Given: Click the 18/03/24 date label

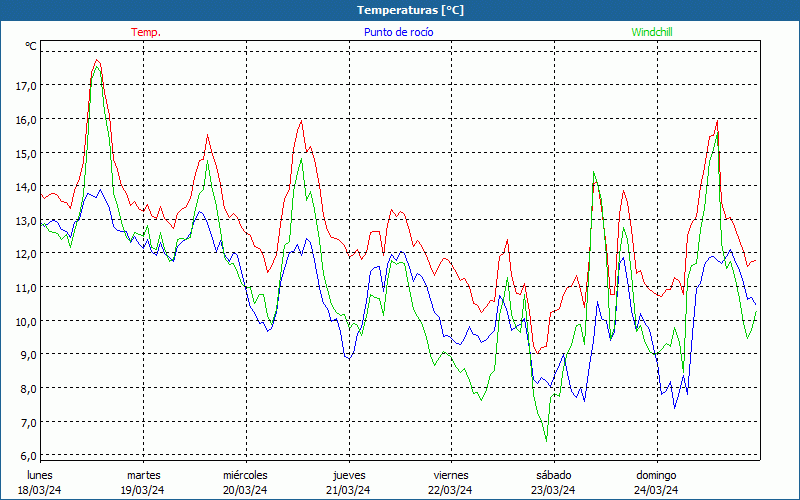Looking at the screenshot, I should pyautogui.click(x=40, y=490).
